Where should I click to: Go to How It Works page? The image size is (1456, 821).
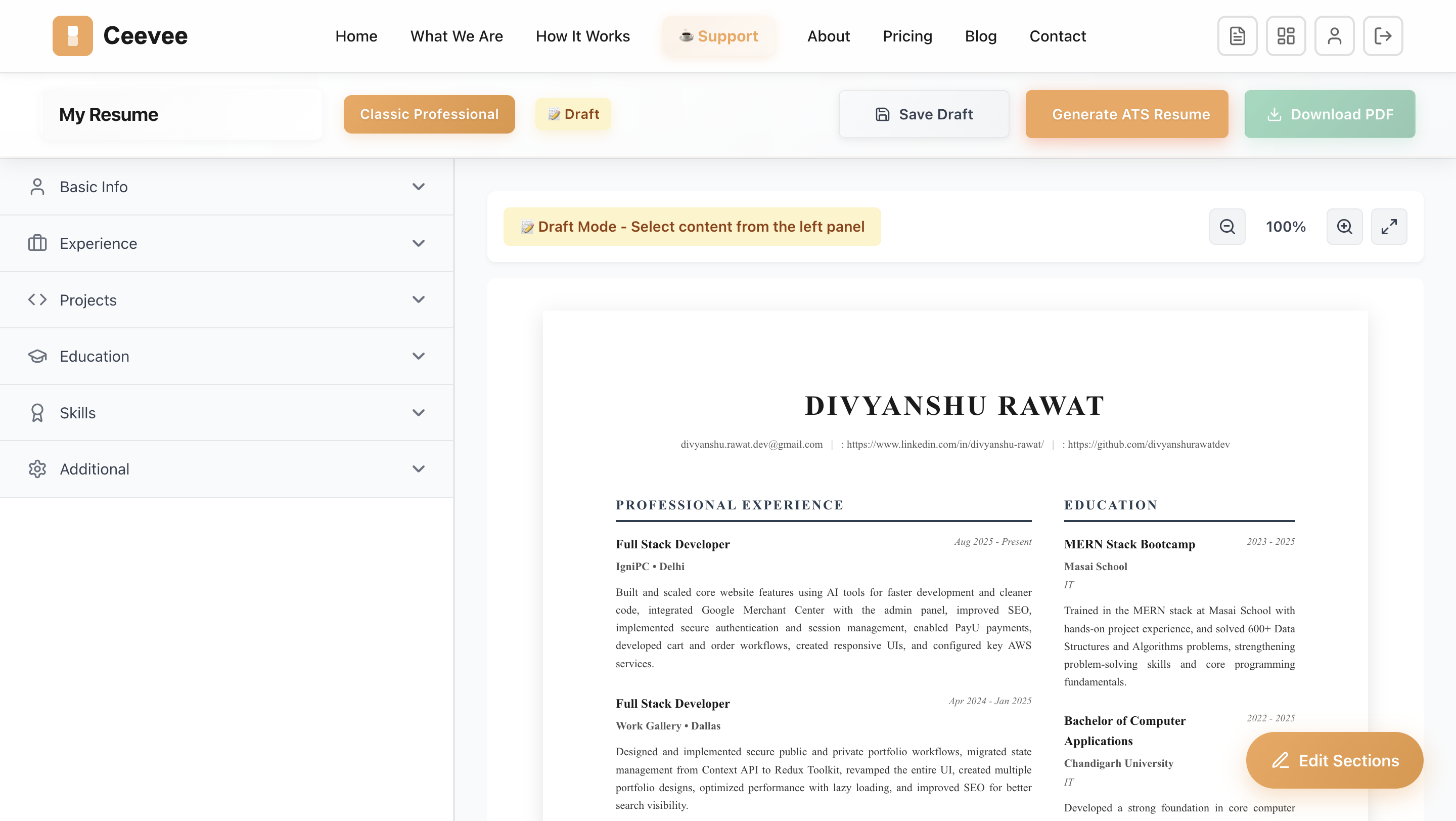coord(582,36)
